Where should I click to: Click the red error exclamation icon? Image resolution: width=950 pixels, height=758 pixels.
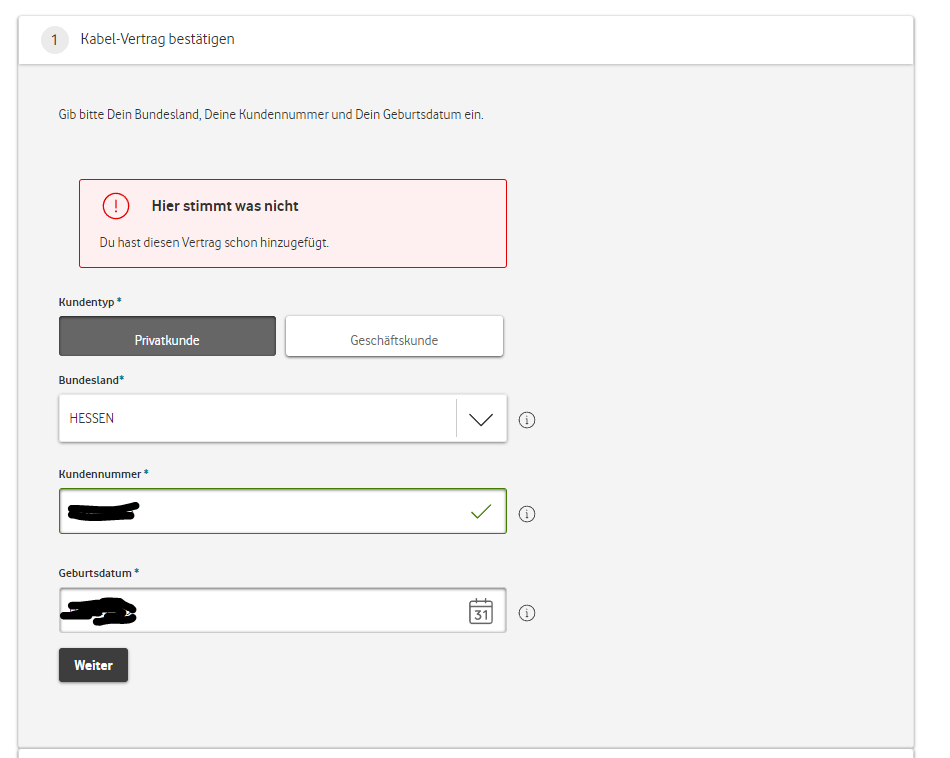[x=116, y=206]
